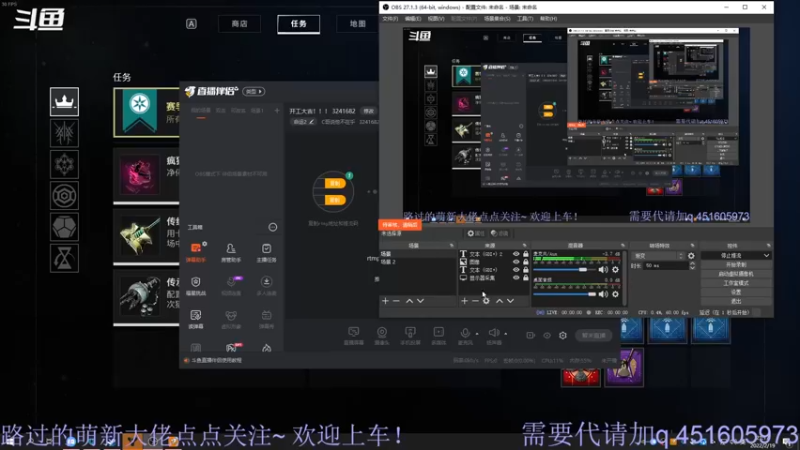Add multimedia source in companion toolbar

click(439, 336)
